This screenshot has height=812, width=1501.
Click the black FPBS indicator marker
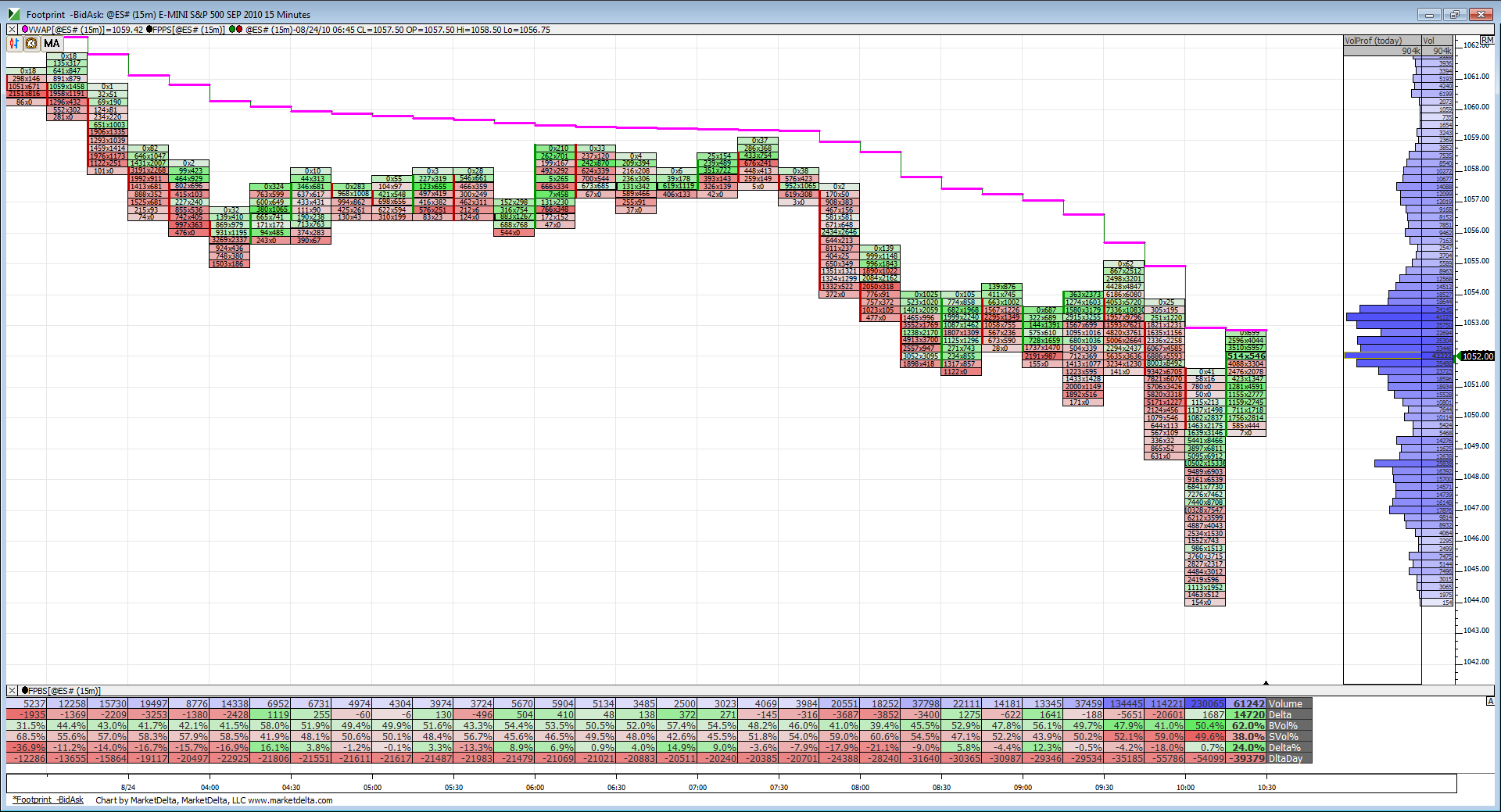coord(25,691)
